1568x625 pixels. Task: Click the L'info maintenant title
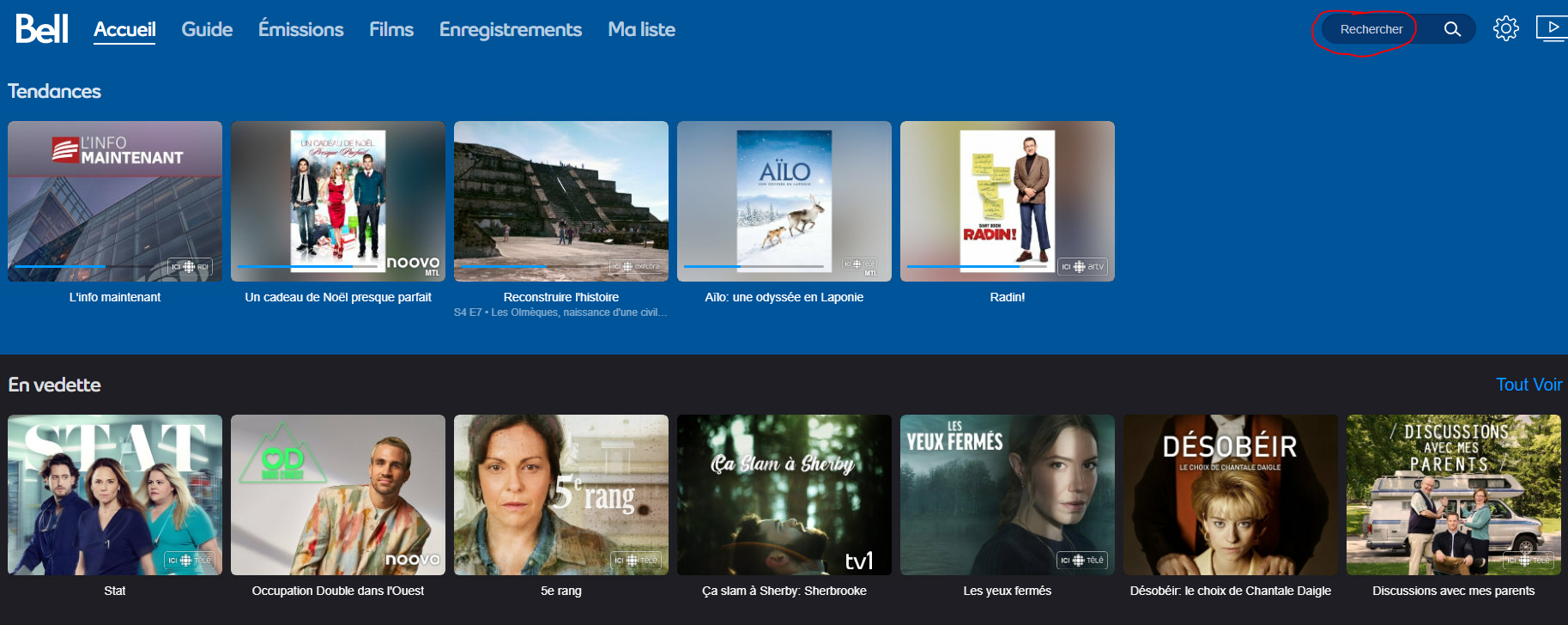pos(115,297)
